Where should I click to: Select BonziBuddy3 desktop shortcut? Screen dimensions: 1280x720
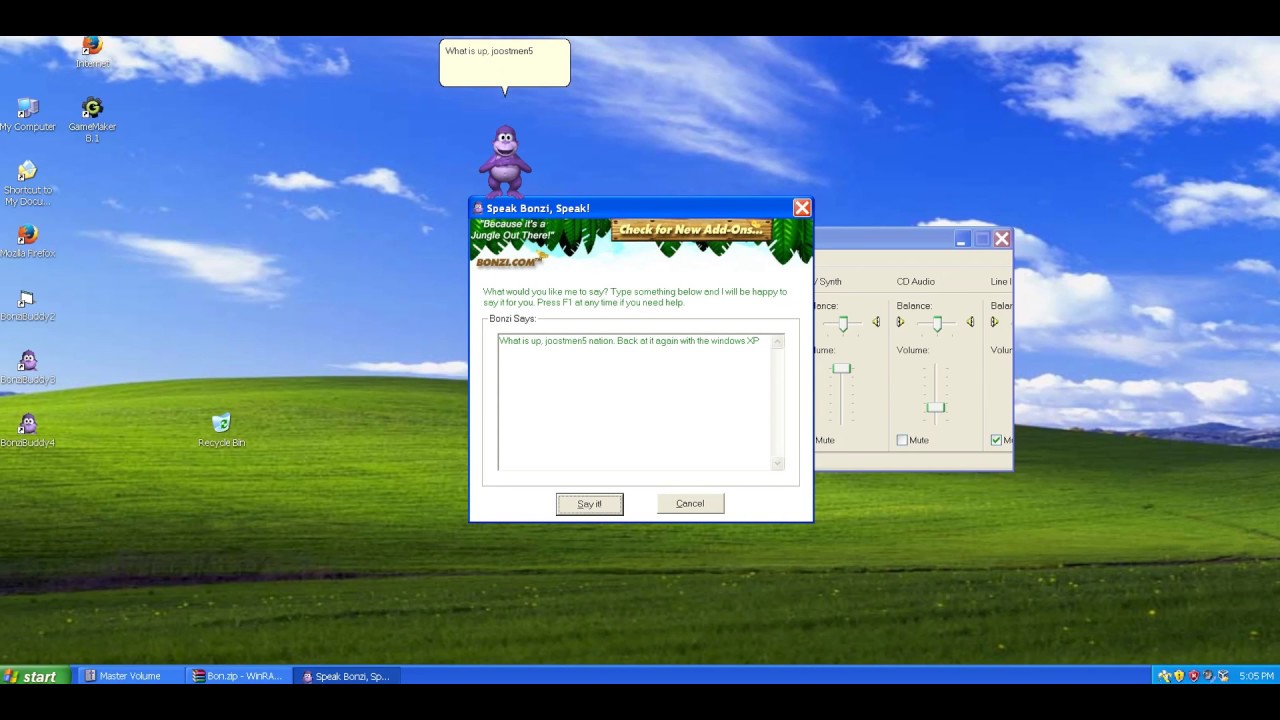(x=28, y=367)
